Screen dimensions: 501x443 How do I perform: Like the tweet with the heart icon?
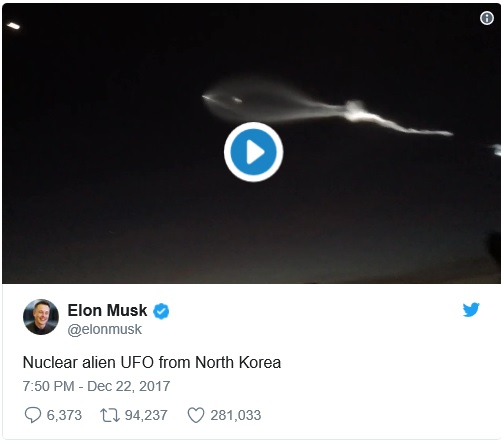coord(196,415)
